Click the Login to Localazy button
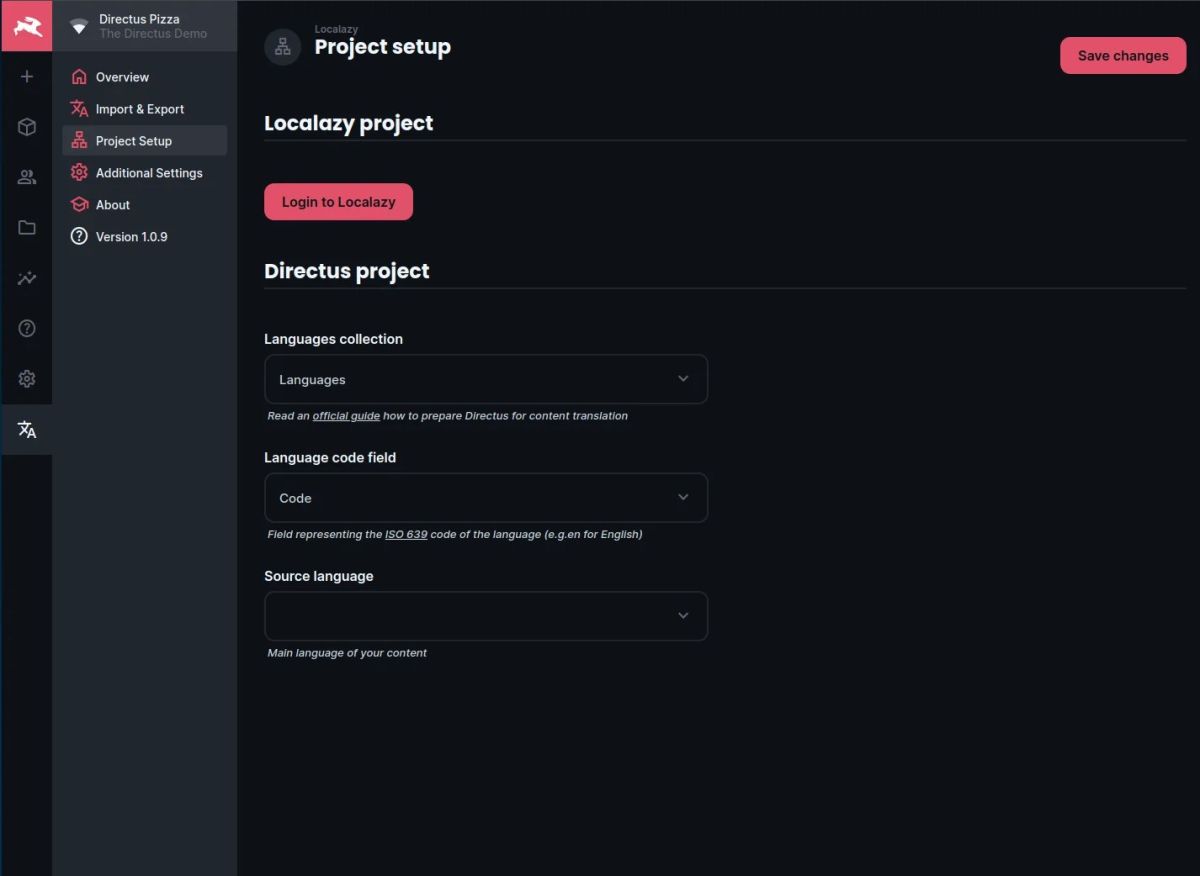This screenshot has width=1200, height=876. (x=338, y=202)
